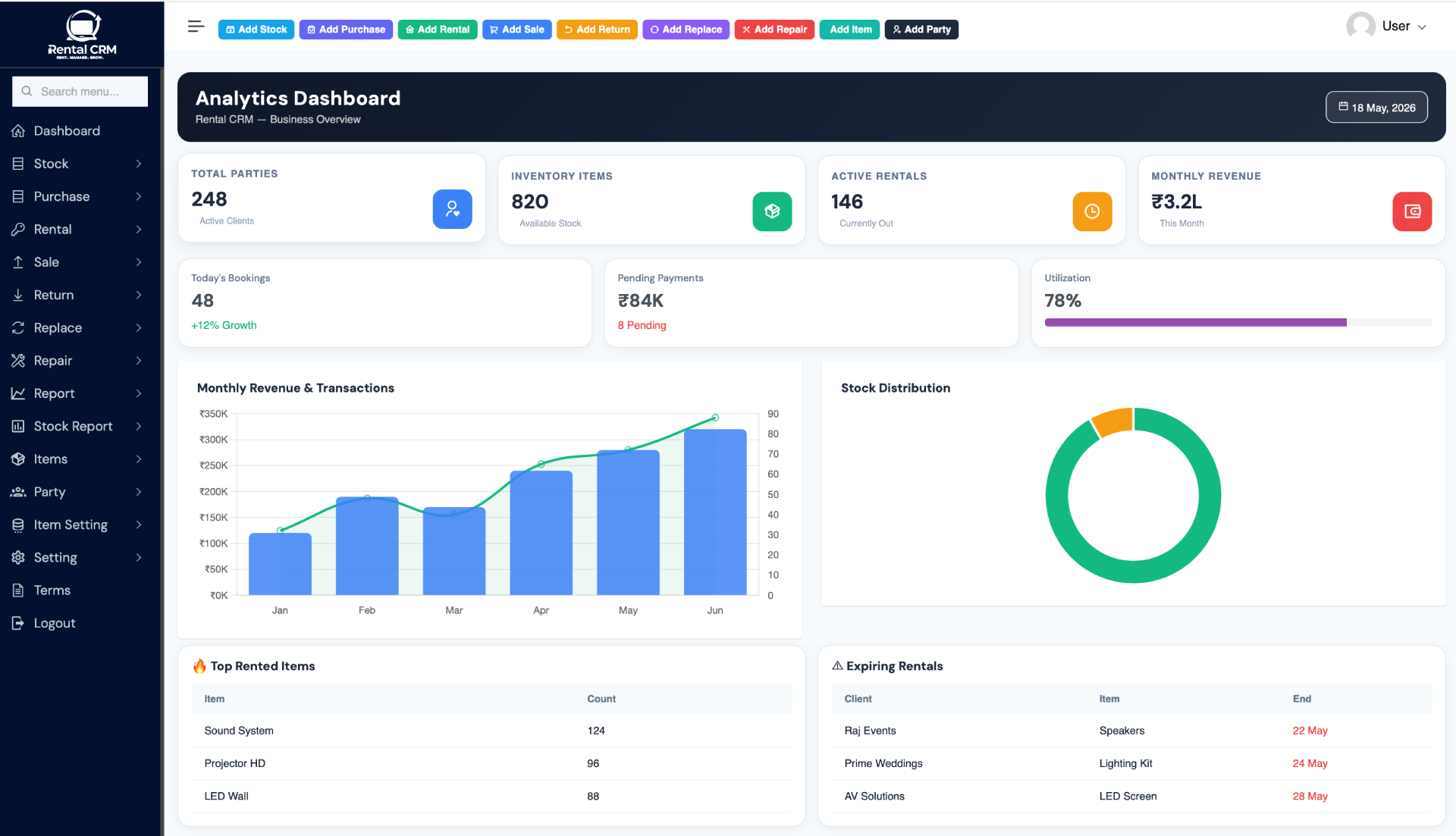Open the Party menu item
1456x836 pixels.
(80, 492)
